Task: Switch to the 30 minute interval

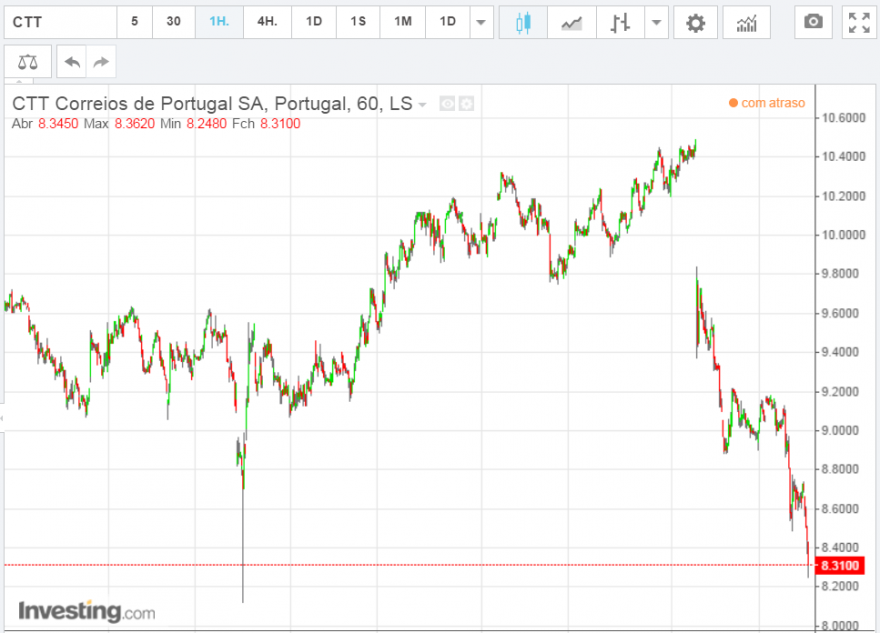Action: coord(173,22)
